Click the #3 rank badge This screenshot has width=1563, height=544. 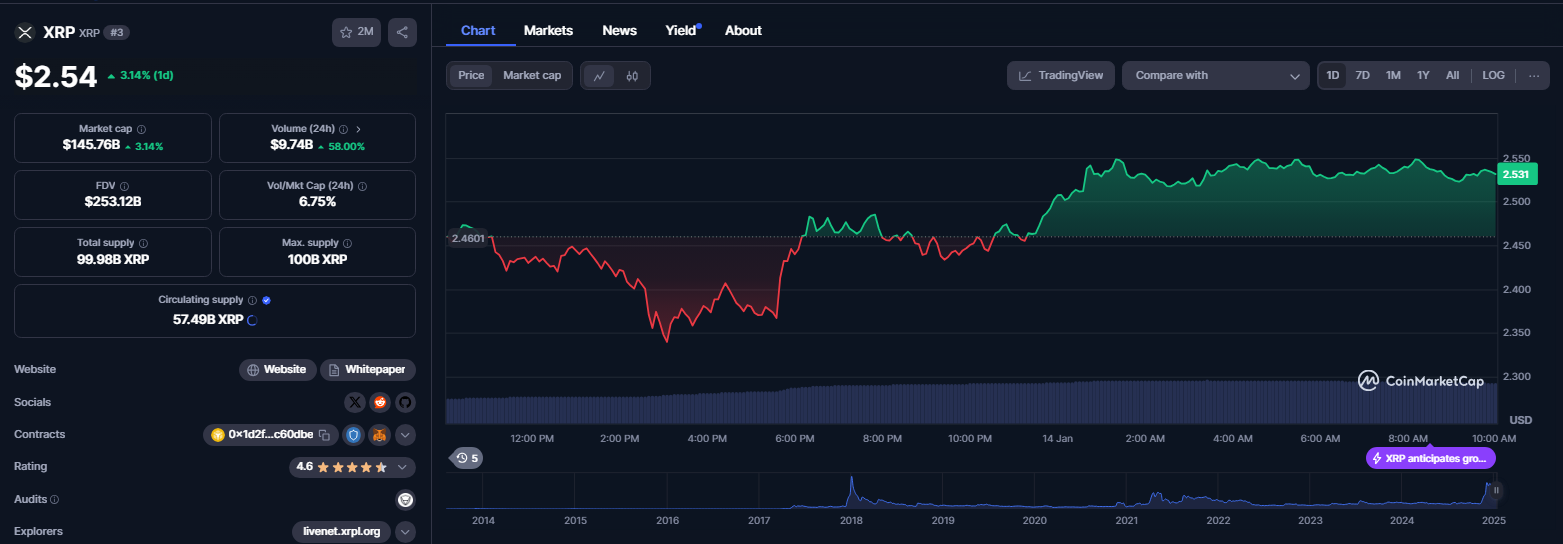point(116,32)
